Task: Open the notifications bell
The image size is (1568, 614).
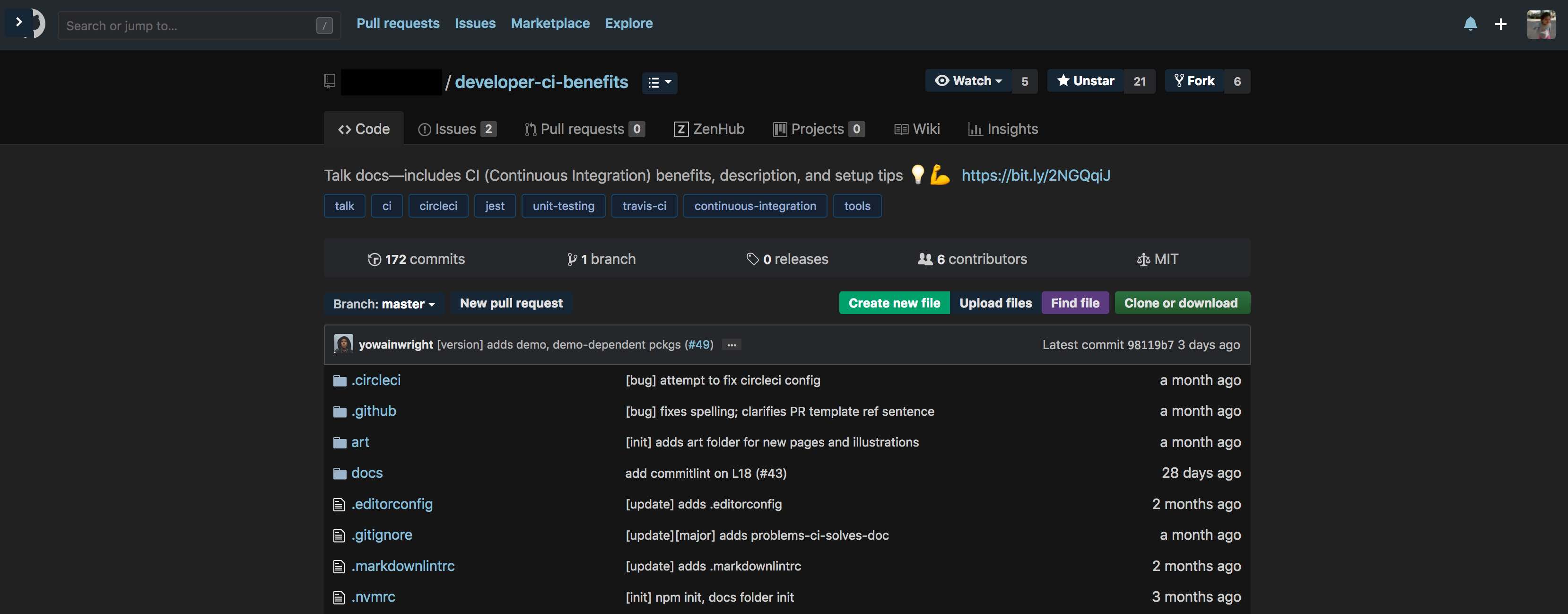Action: point(1471,25)
